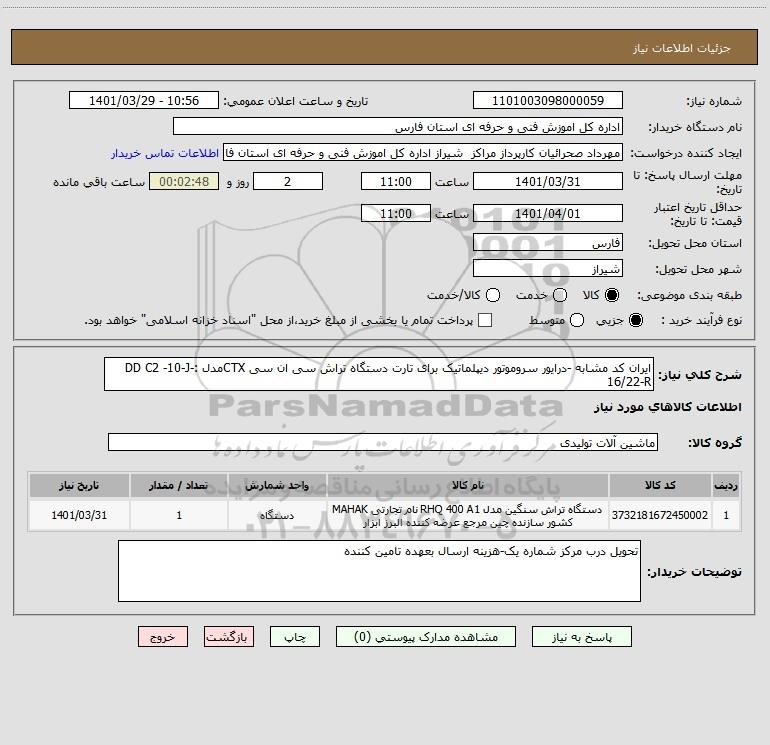The image size is (770, 745).
Task: Select the خدمت radio button
Action: click(x=560, y=295)
